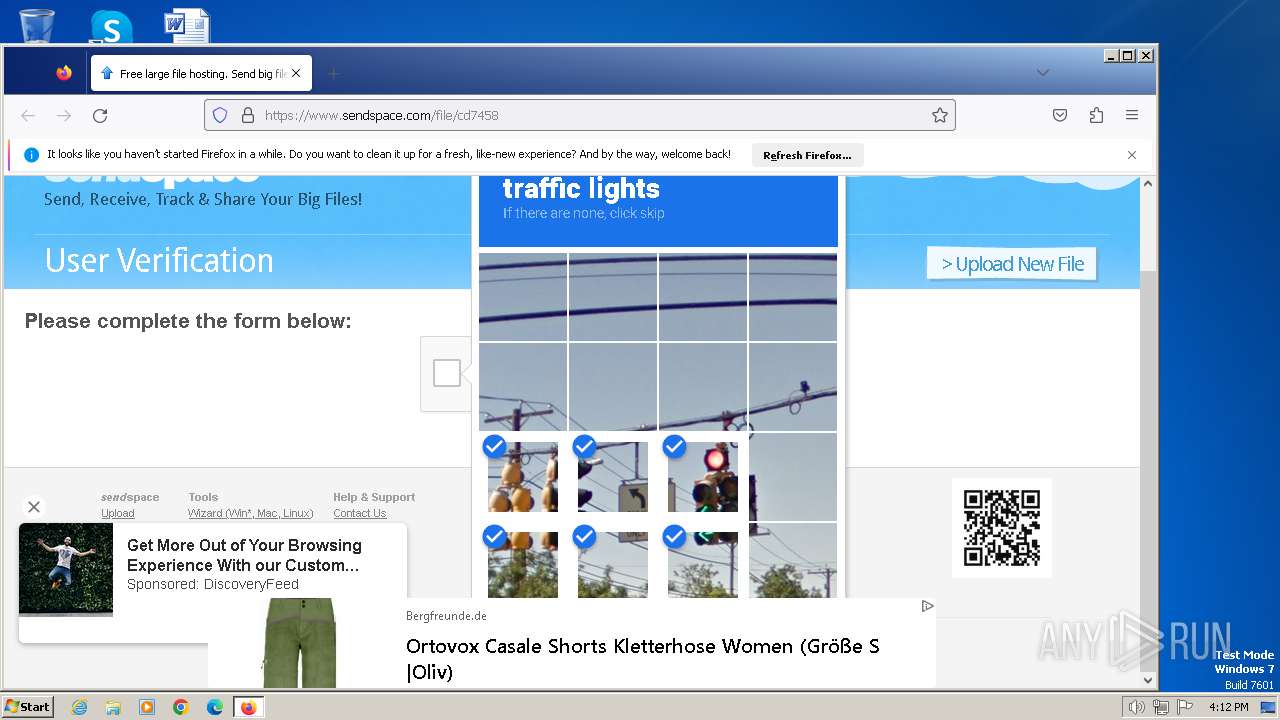The width and height of the screenshot is (1280, 720).
Task: Reload the current page
Action: [100, 115]
